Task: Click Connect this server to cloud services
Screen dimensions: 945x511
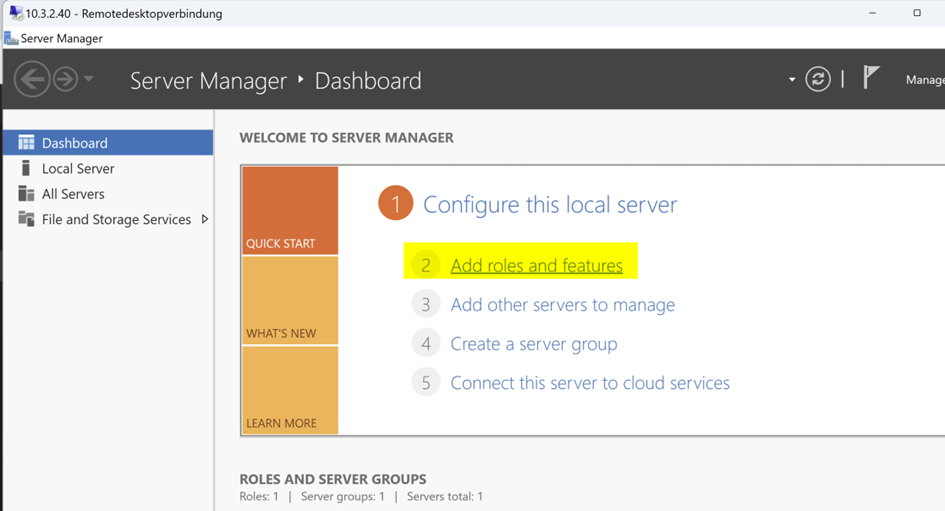Action: pos(590,383)
